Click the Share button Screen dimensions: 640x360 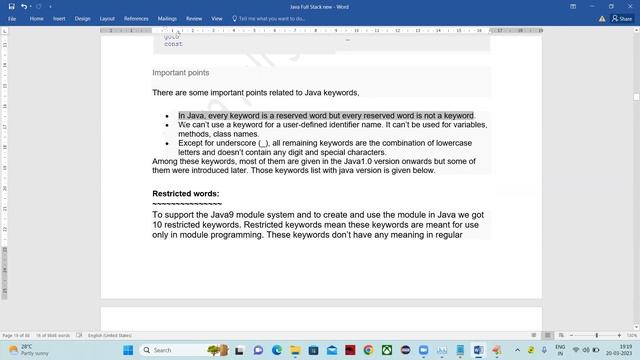click(x=622, y=19)
